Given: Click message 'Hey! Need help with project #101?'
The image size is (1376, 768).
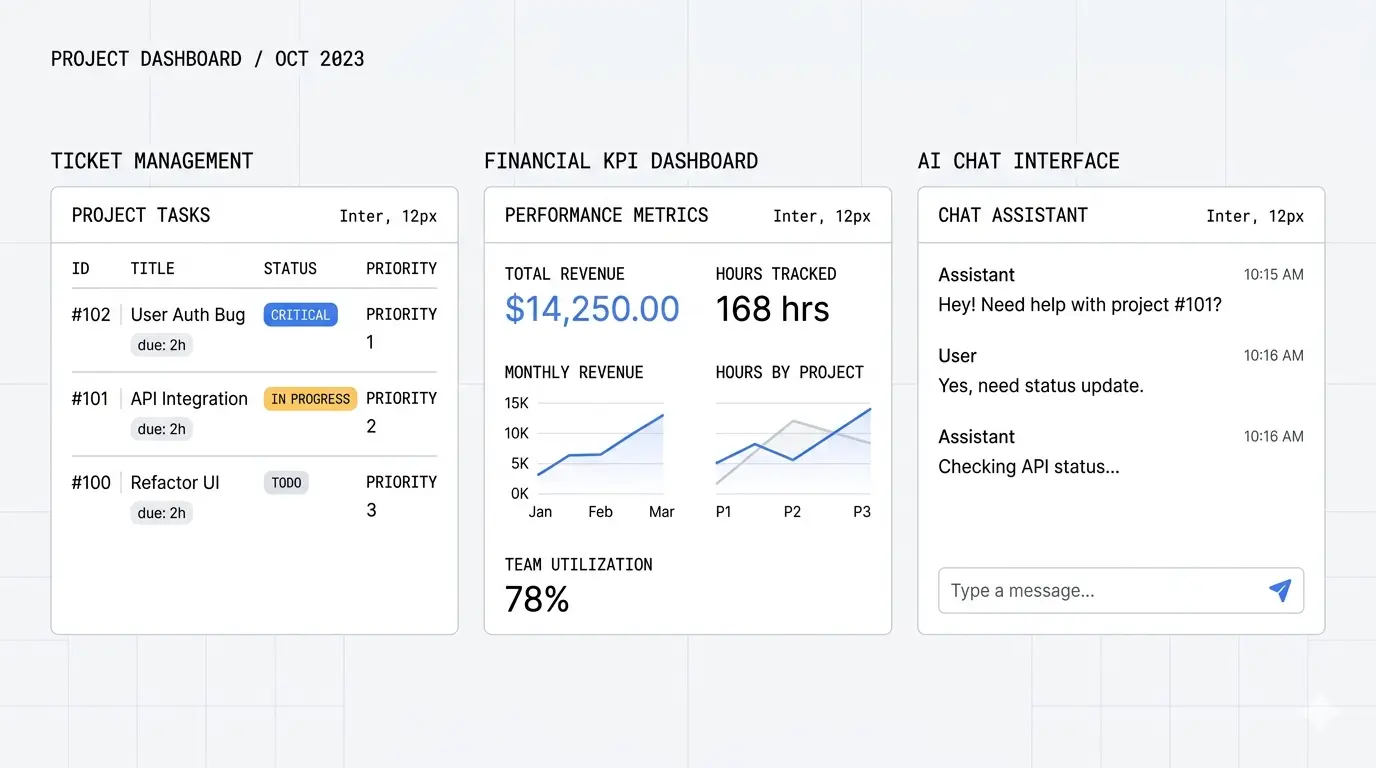Looking at the screenshot, I should click(1080, 305).
